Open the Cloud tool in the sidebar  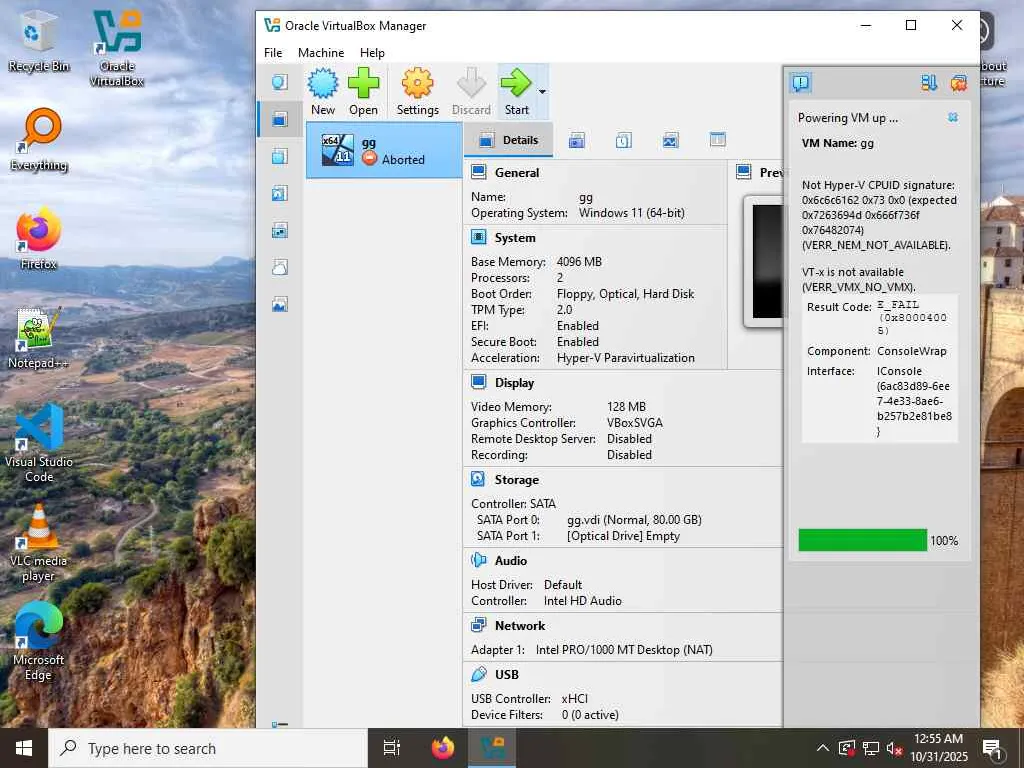280,267
